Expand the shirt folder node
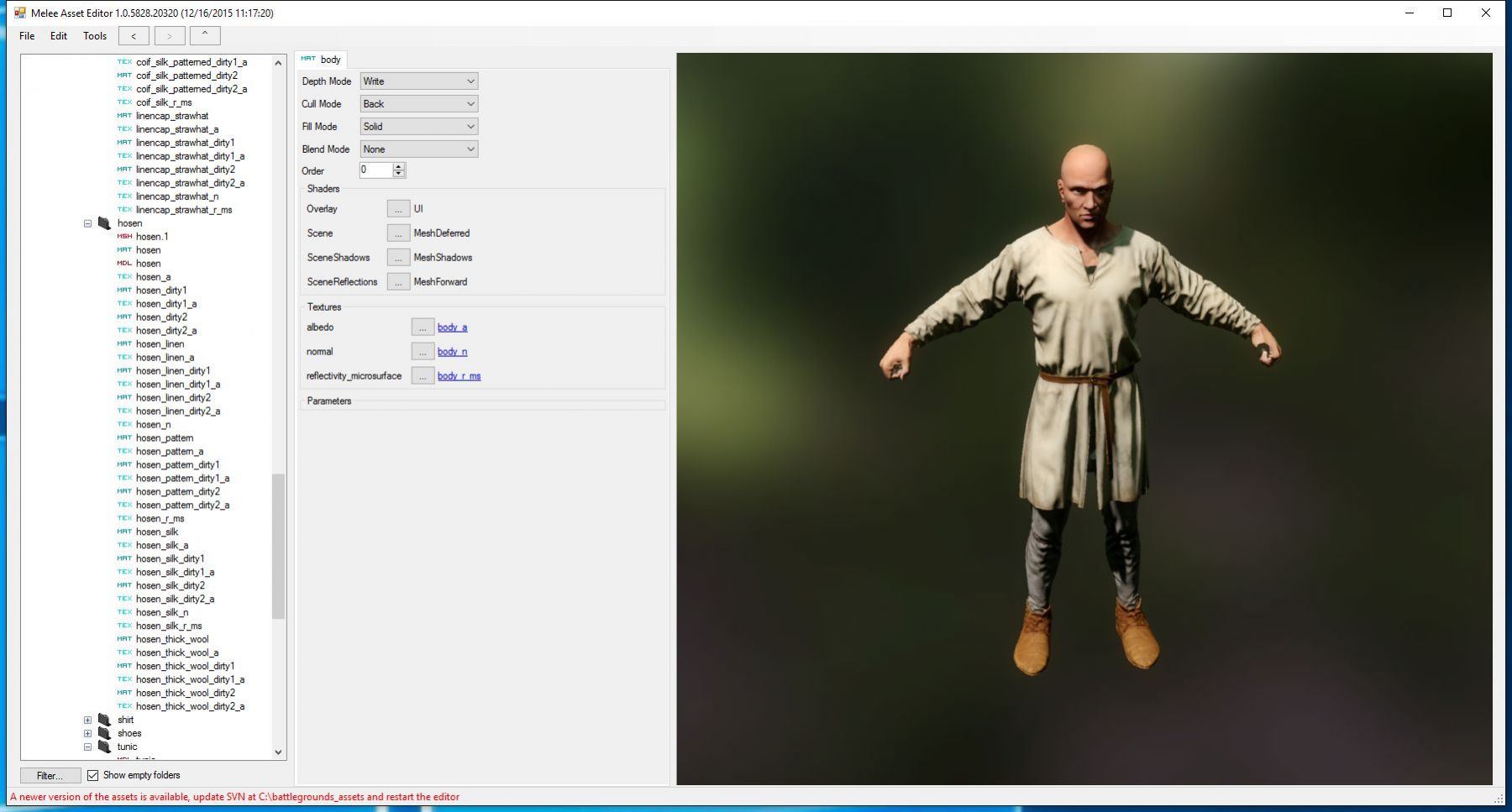 coord(87,720)
